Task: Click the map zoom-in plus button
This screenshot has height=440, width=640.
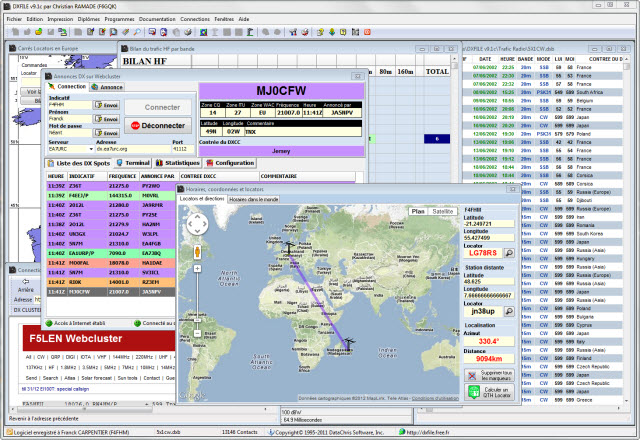Action: (197, 269)
